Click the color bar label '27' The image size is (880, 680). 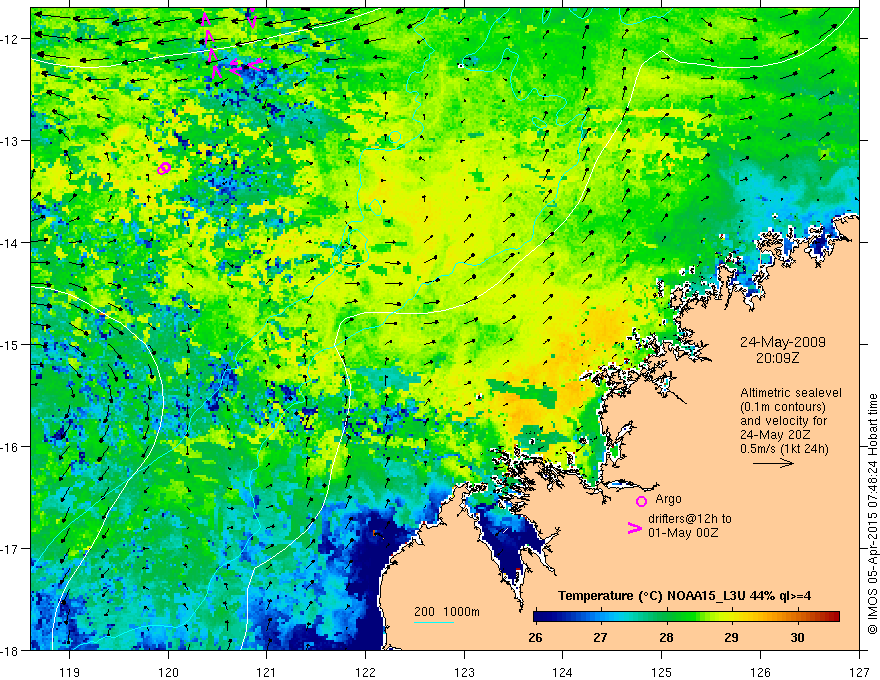601,637
